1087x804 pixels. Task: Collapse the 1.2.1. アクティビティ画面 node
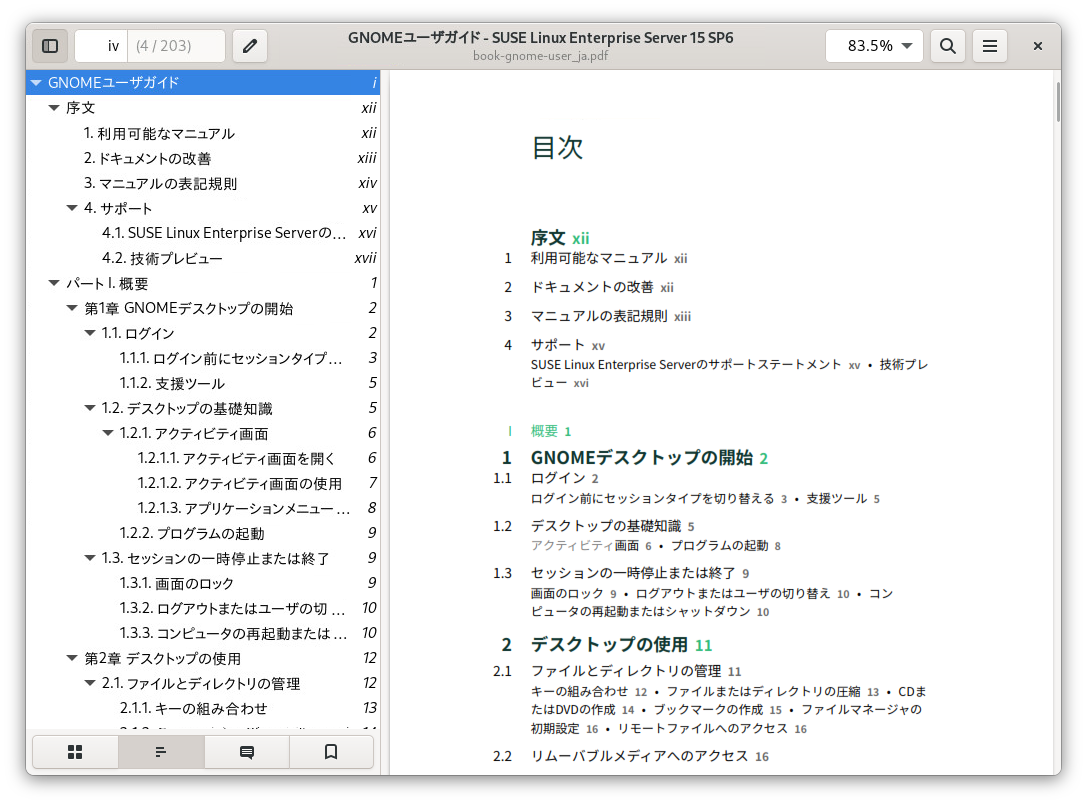tap(108, 433)
